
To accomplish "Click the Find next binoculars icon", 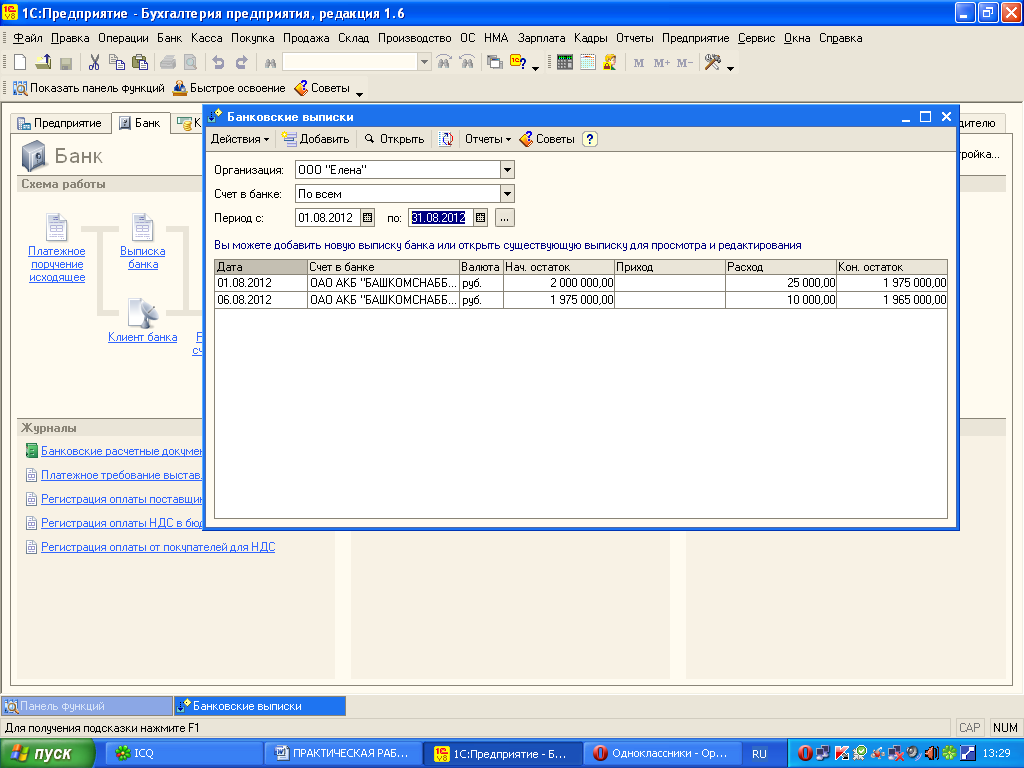I will pos(444,63).
